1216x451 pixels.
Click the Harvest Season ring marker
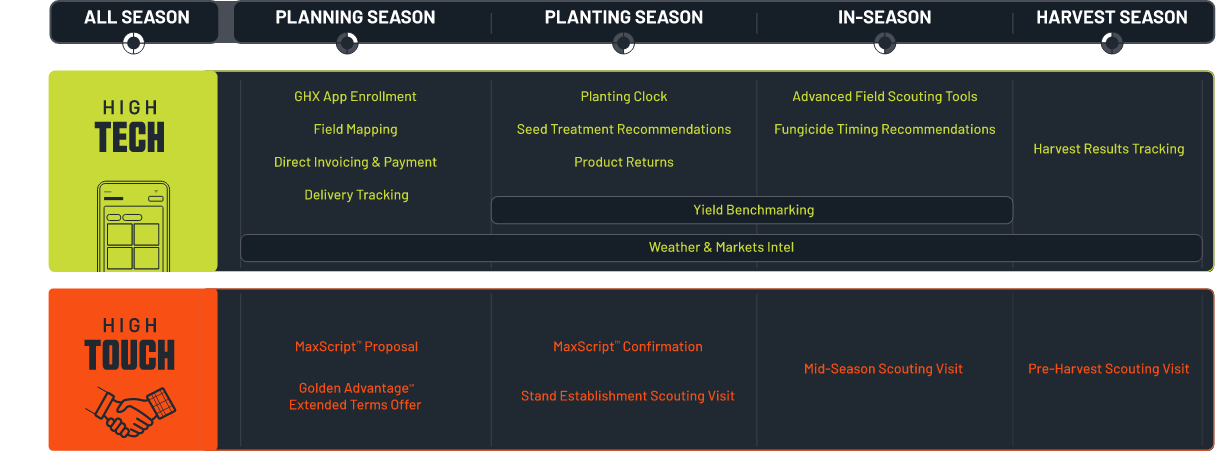1111,43
